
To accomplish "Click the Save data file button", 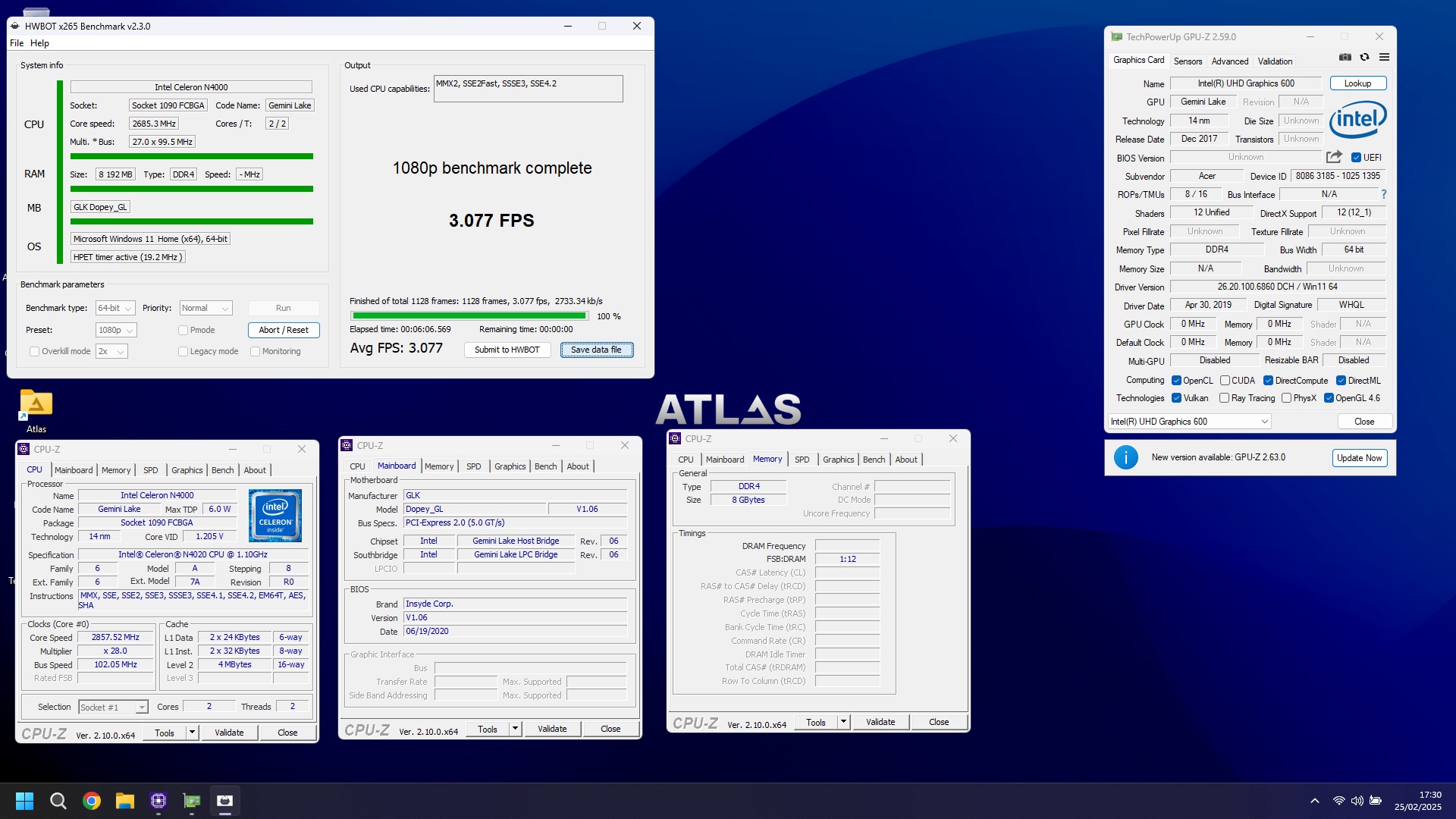I will (597, 350).
